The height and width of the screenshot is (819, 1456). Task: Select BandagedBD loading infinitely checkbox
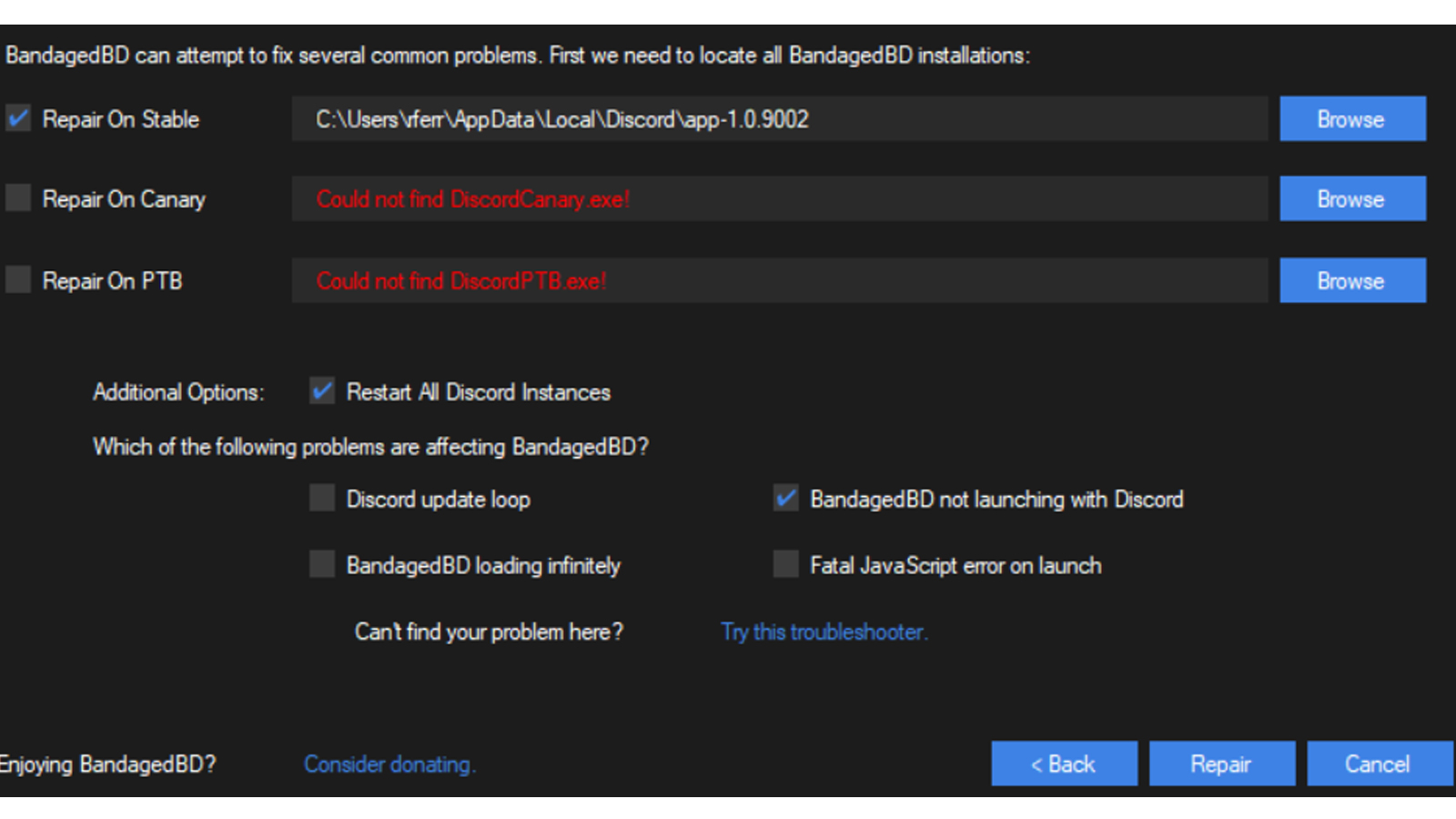coord(322,564)
